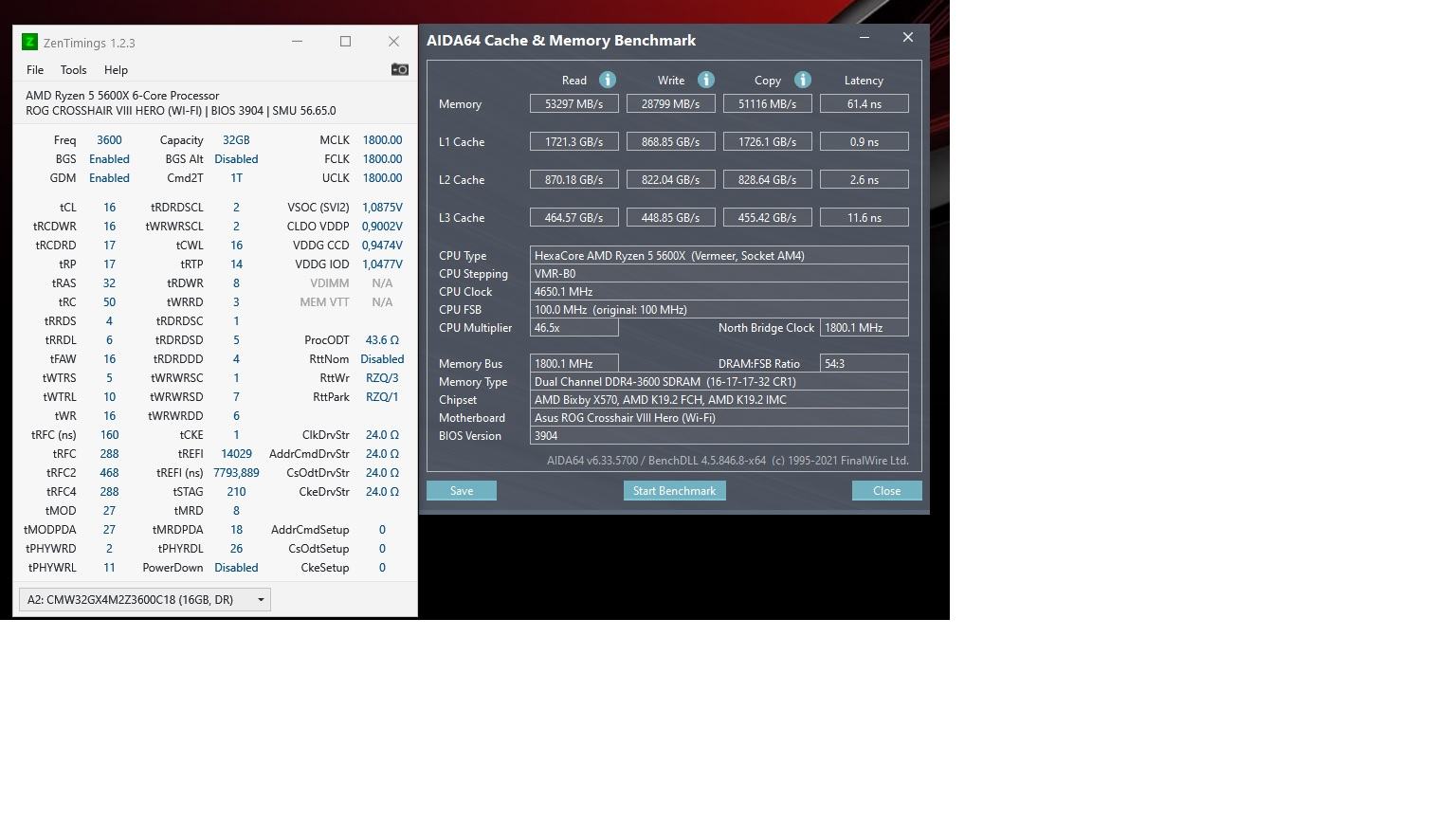Click the BGS Alt Disabled value

point(236,158)
